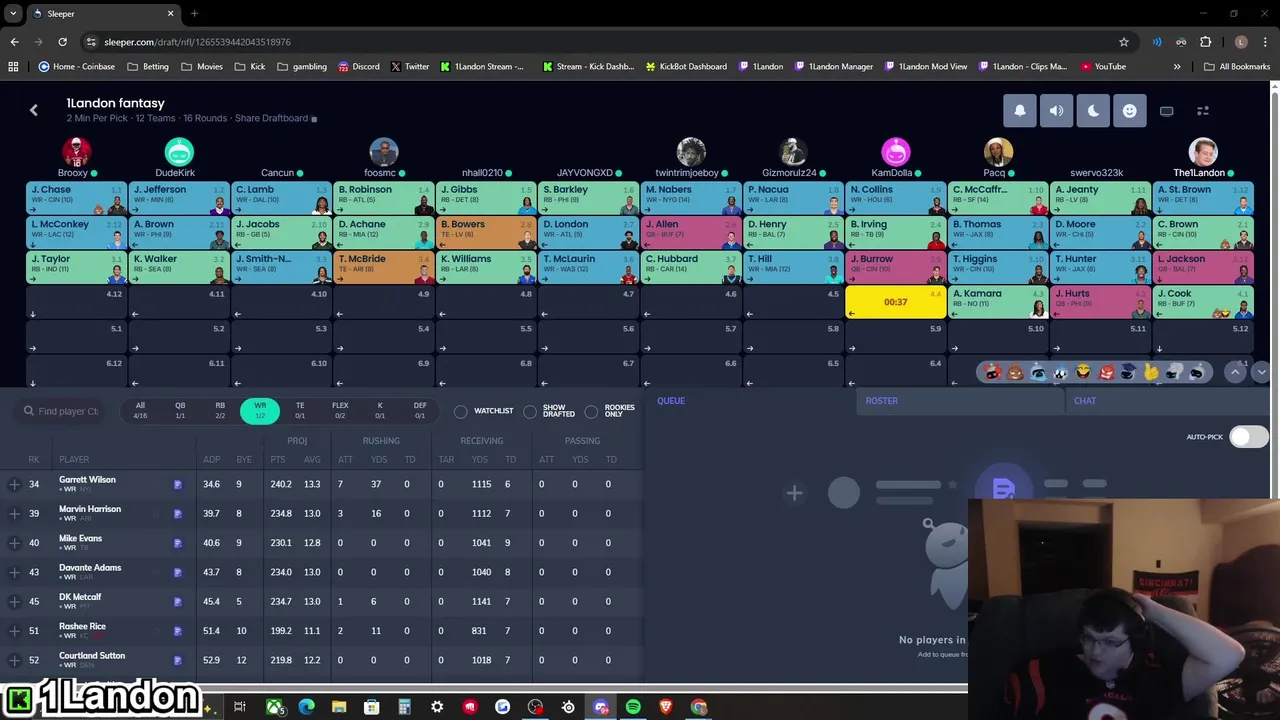Screen dimensions: 1280x720
Task: Open tab search dropdown in browser
Action: 13,14
